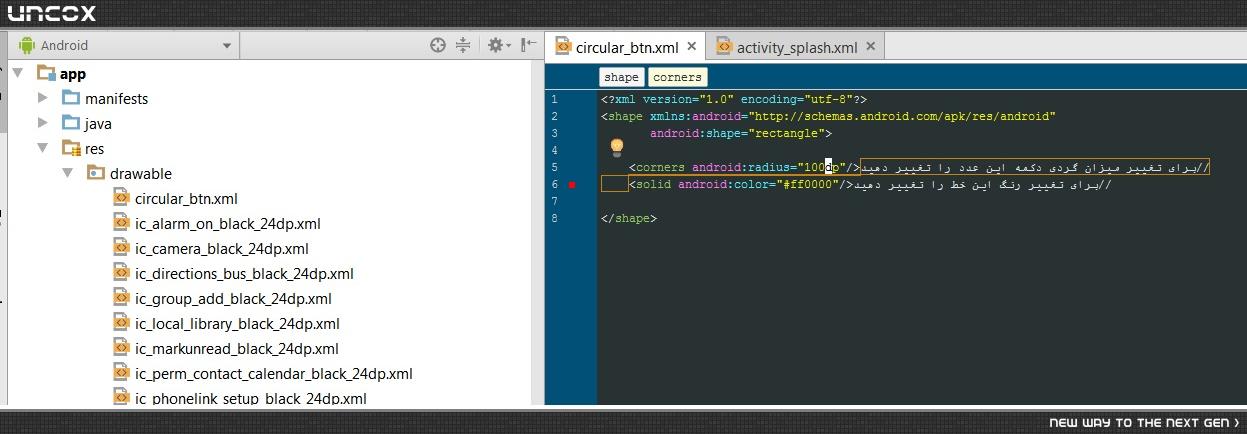Click line number 5 in the gutter
This screenshot has width=1247, height=434.
pyautogui.click(x=554, y=167)
